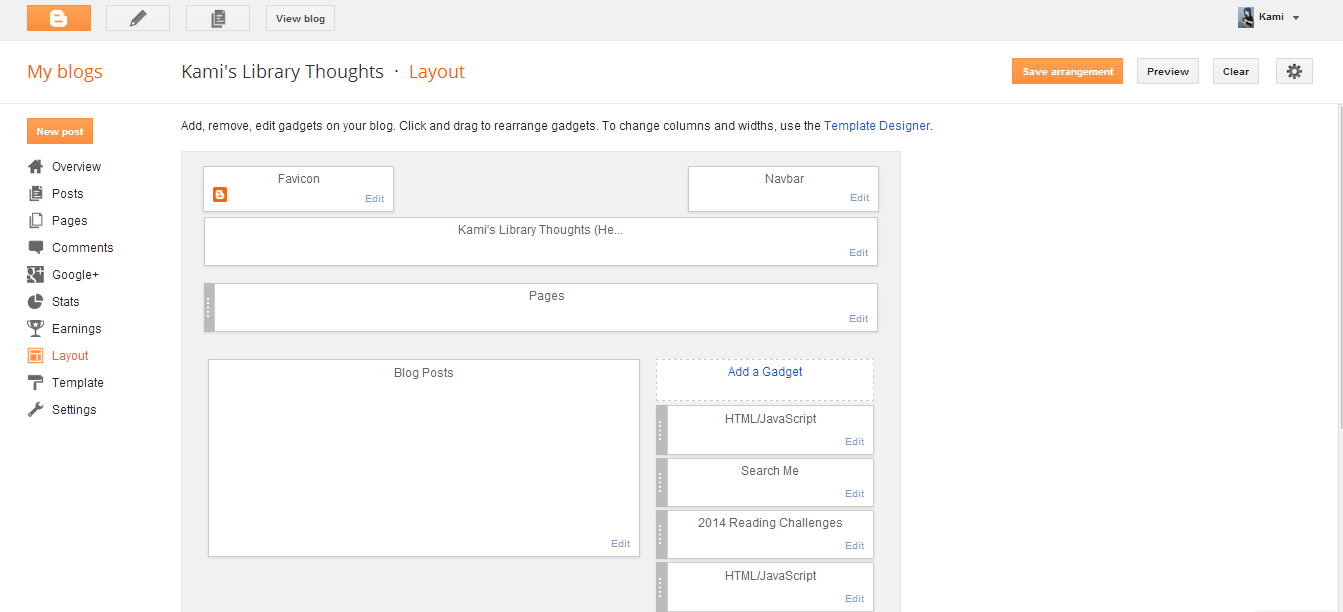Screen dimensions: 1343x612
Task: Open the gear settings icon
Action: [1294, 71]
